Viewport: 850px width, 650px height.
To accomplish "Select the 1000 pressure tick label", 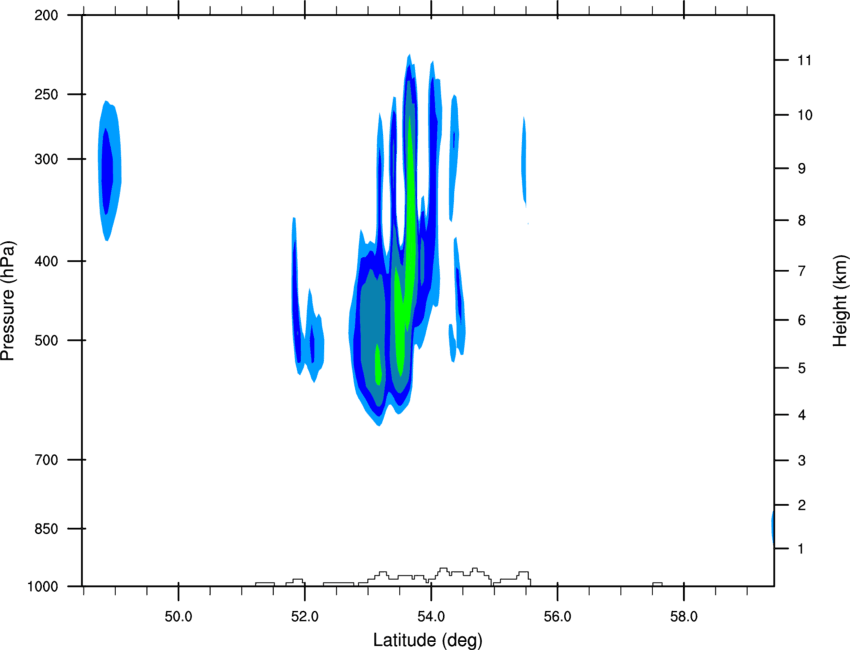I will pyautogui.click(x=43, y=587).
